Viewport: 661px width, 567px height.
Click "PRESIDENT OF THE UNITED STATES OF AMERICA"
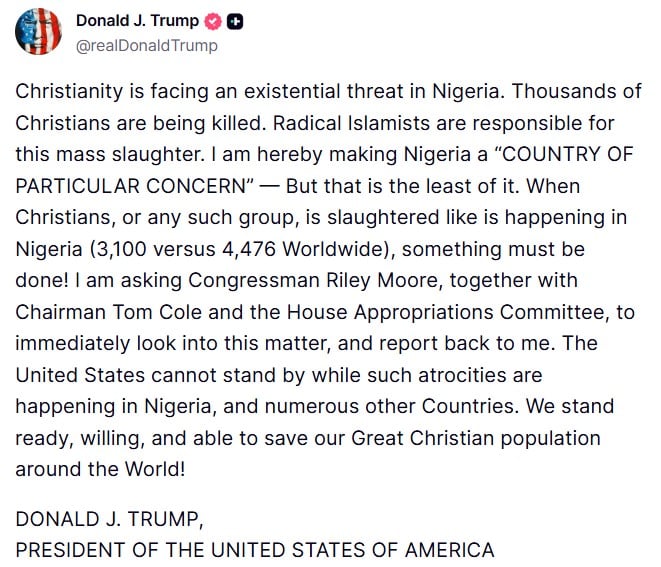point(254,549)
